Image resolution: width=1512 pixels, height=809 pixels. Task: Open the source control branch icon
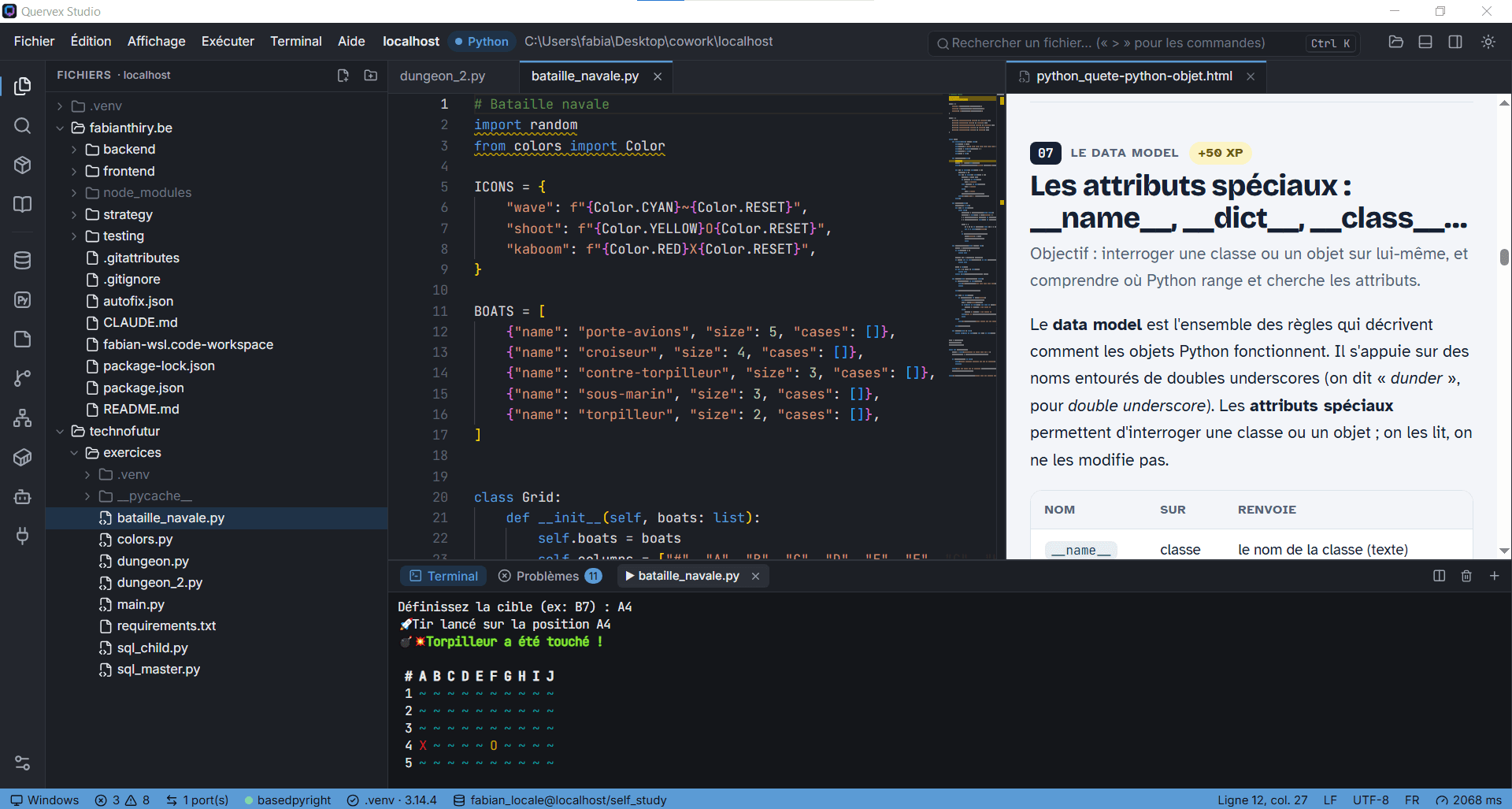click(23, 379)
